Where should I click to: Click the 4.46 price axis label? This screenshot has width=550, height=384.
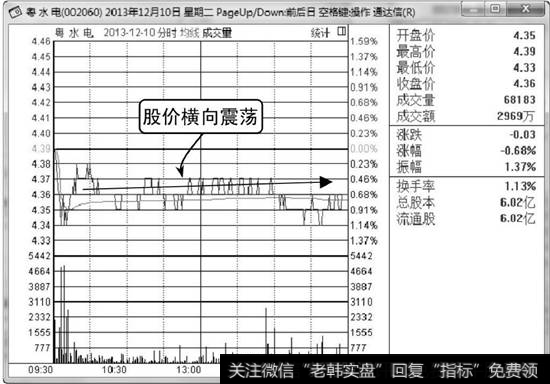41,41
